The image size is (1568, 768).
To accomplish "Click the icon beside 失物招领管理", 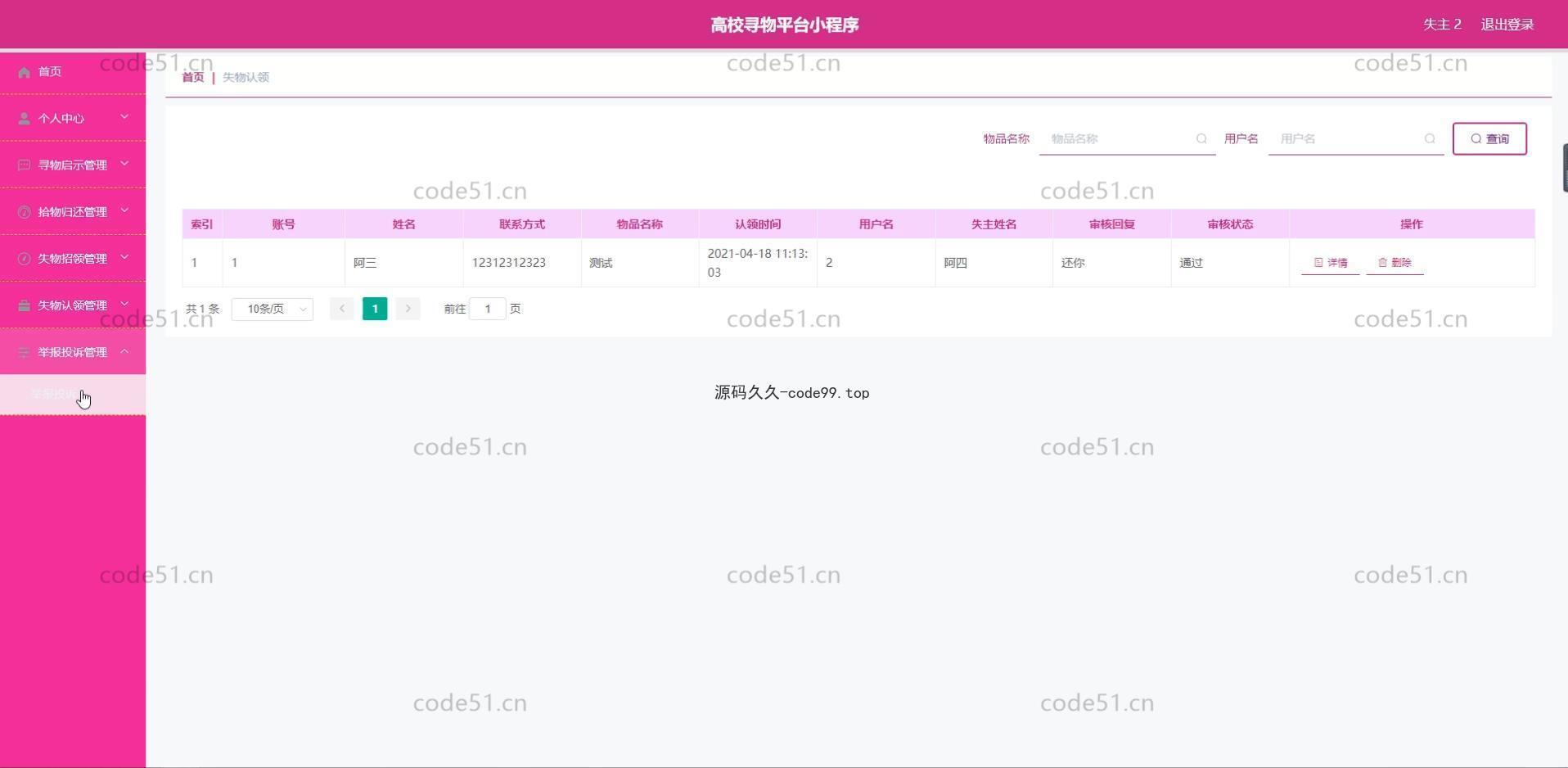I will tap(24, 259).
